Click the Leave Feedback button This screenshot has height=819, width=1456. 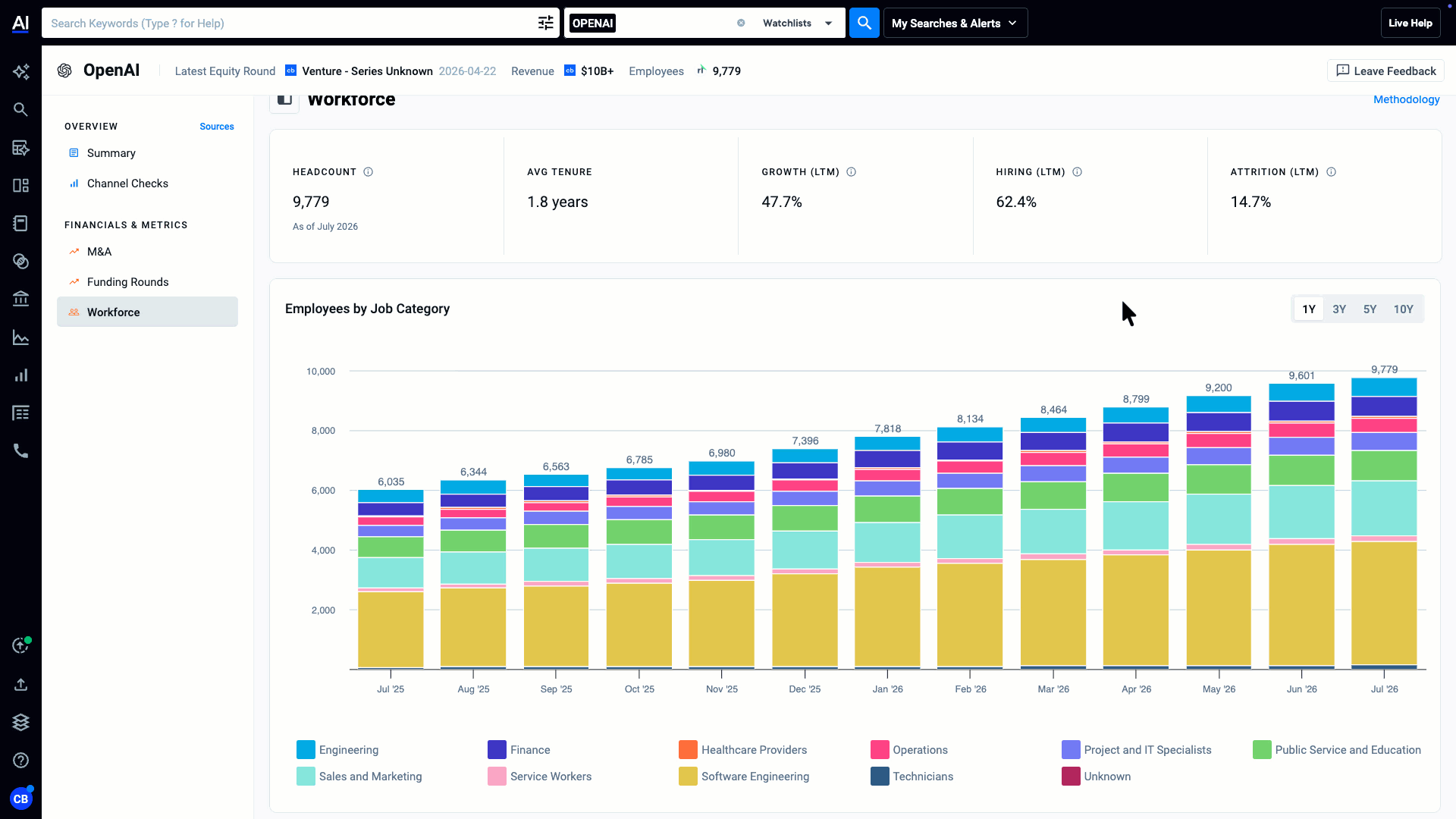click(x=1385, y=71)
